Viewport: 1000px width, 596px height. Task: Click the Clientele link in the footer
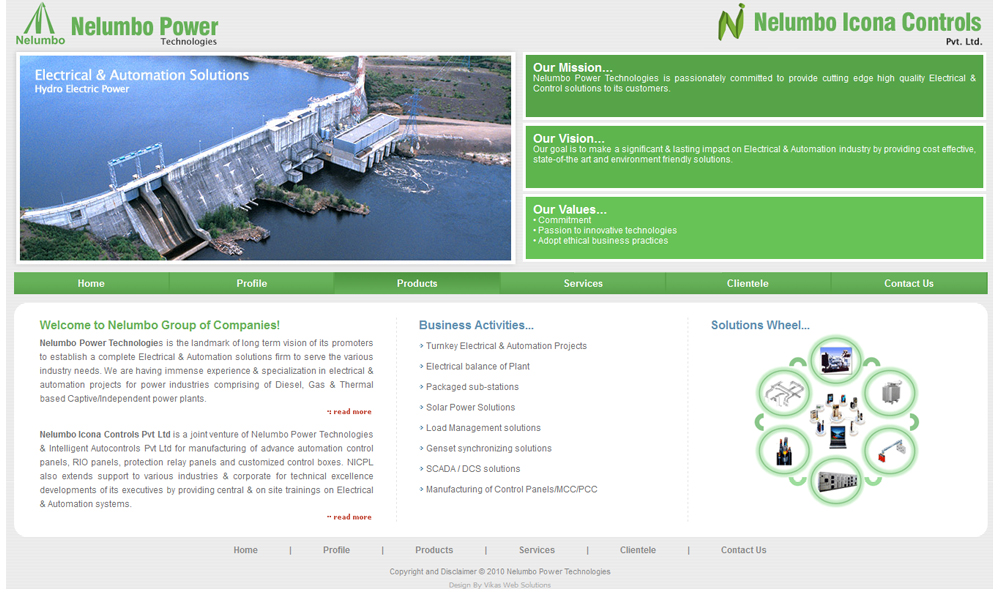(x=638, y=550)
